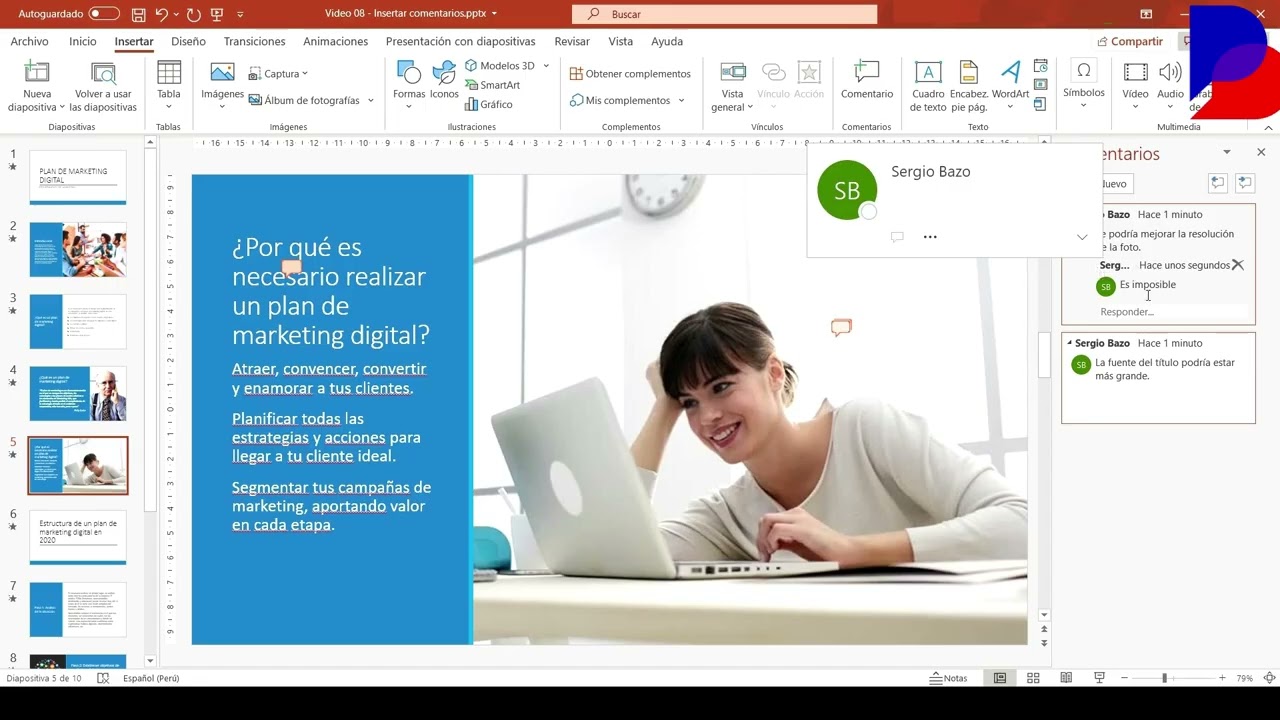The image size is (1280, 720).
Task: Click the zoom slider handle
Action: tap(1164, 678)
